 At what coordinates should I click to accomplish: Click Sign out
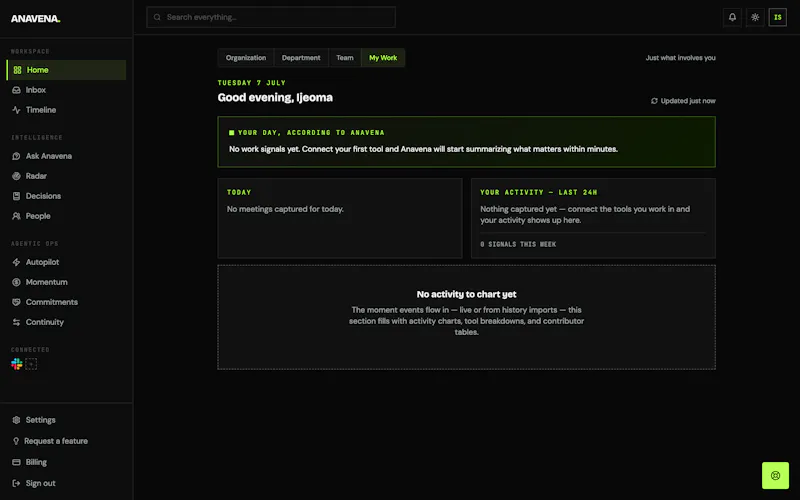66,483
